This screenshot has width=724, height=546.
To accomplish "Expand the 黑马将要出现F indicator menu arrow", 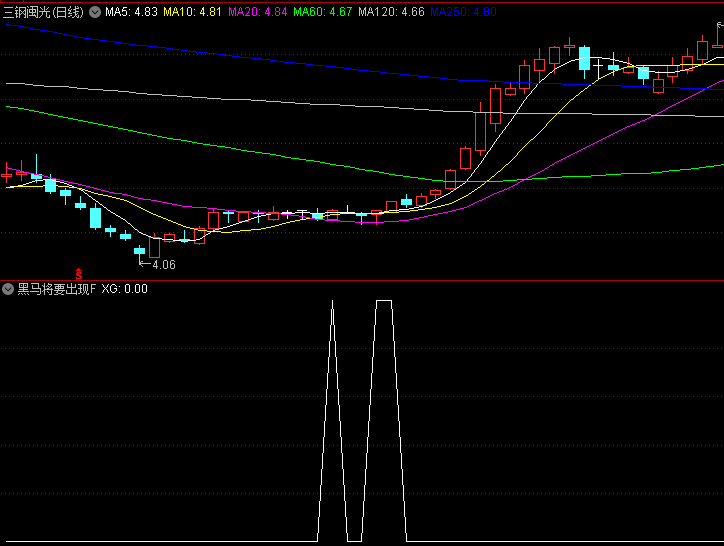I will 9,289.
